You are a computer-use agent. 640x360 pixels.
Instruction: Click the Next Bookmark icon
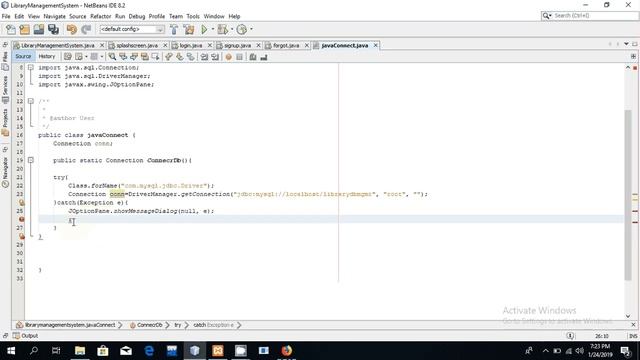tap(180, 57)
